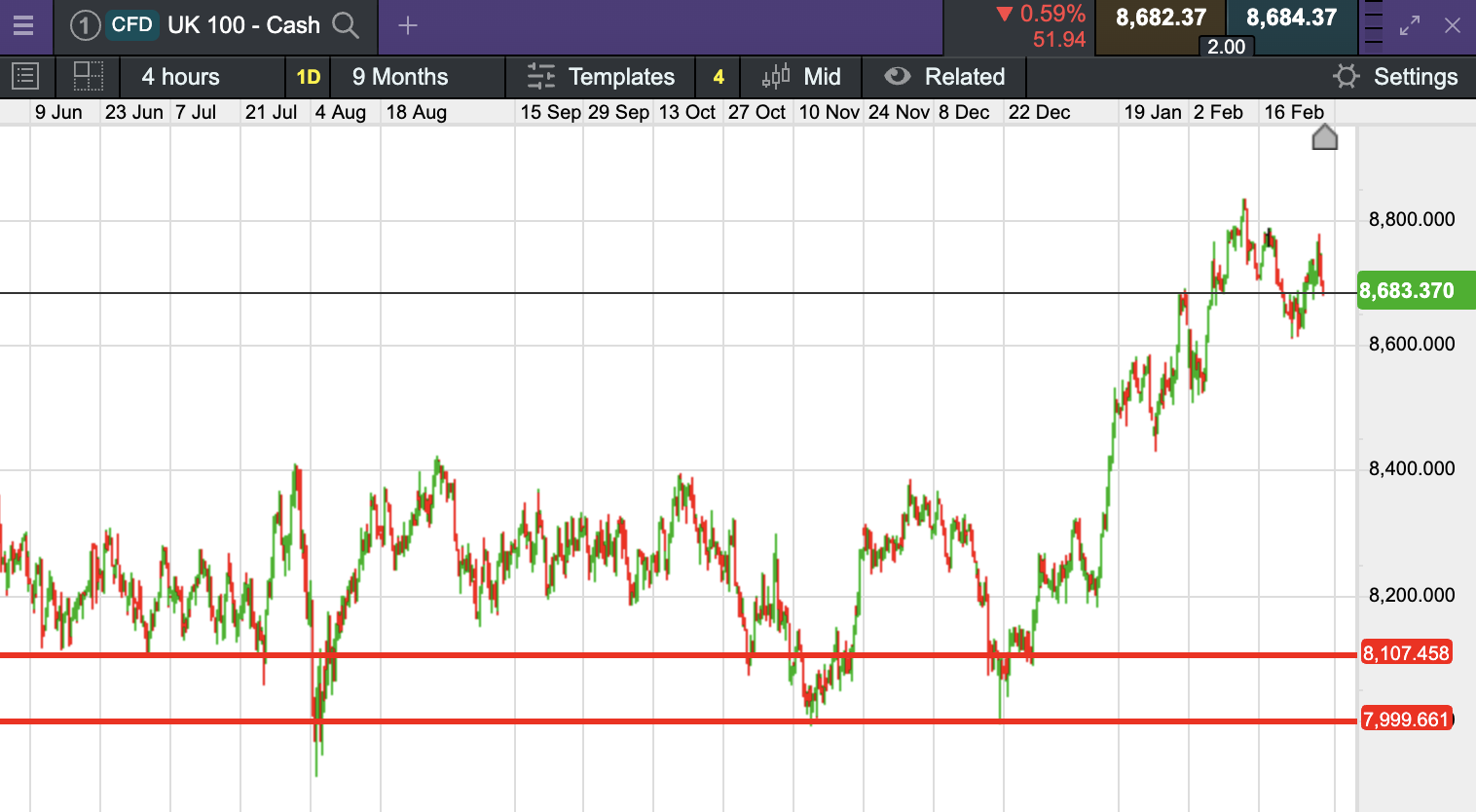This screenshot has width=1476, height=812.
Task: Close the UK 100 chart panel
Action: [x=1453, y=25]
